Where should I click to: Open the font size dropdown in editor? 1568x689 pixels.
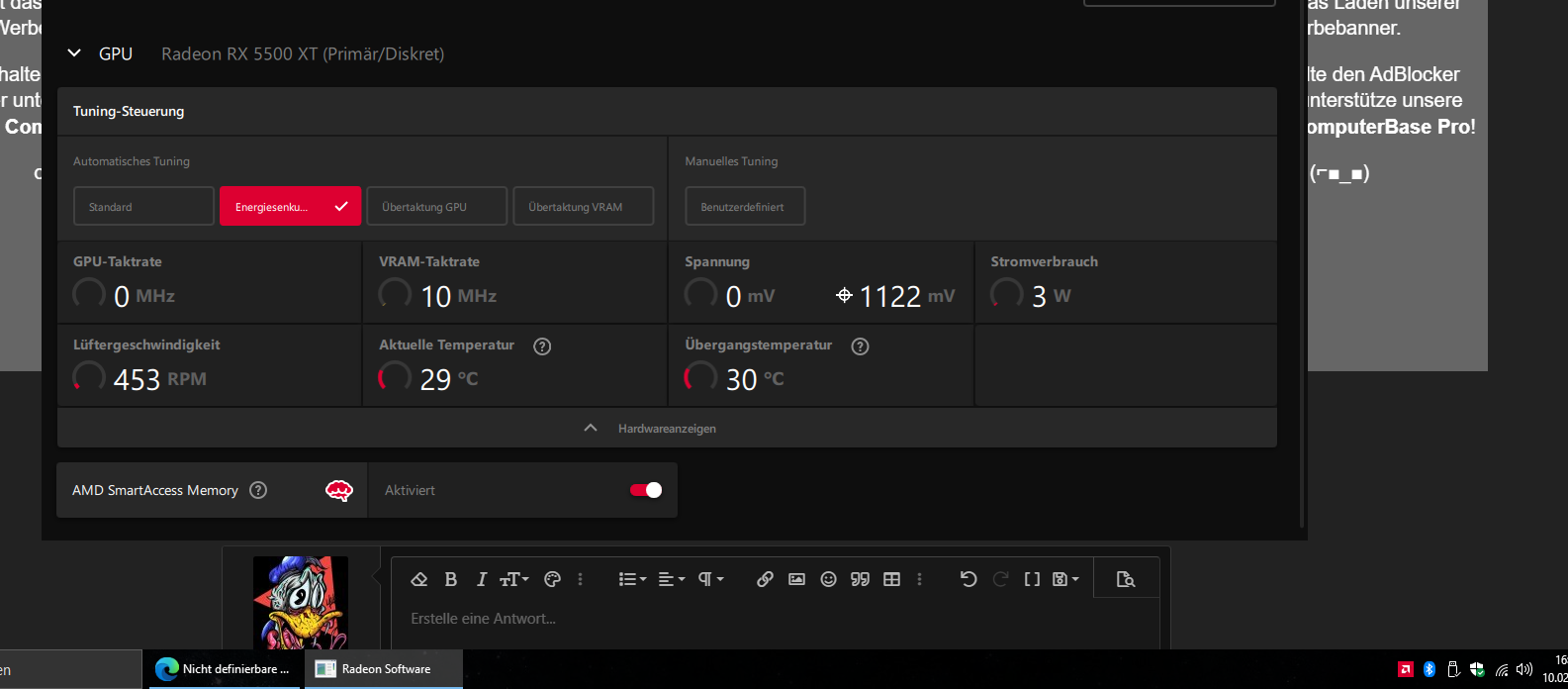pyautogui.click(x=514, y=579)
